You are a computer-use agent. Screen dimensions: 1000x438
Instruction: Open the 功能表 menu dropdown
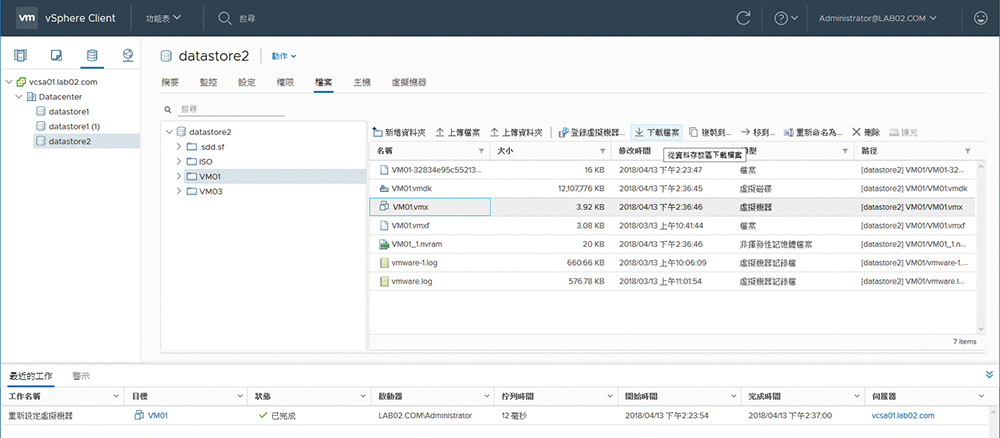pos(163,18)
